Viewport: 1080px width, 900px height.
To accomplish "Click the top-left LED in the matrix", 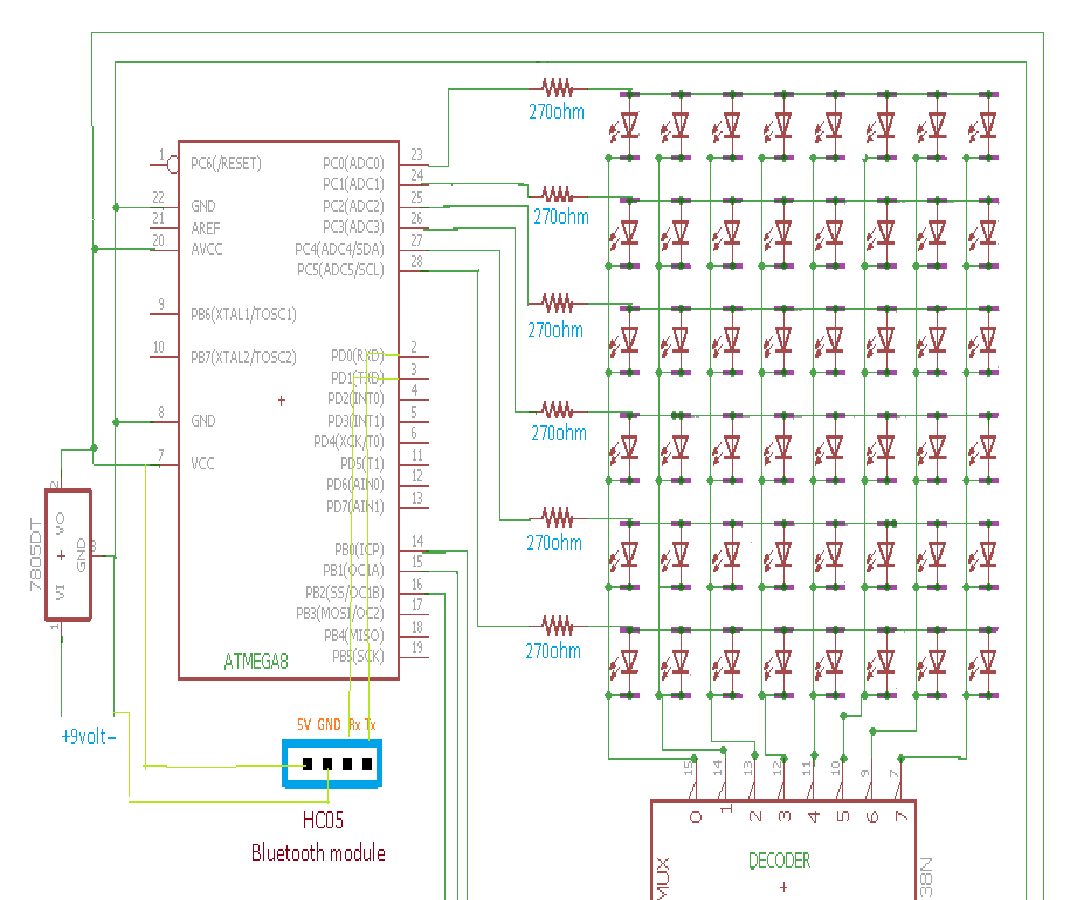I will tap(627, 122).
